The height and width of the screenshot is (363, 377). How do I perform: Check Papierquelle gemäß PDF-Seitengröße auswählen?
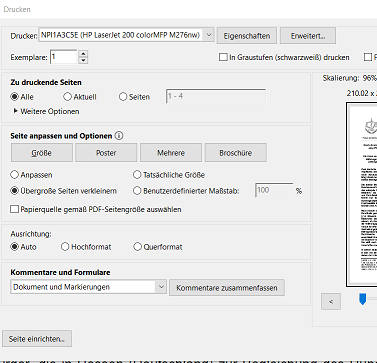pyautogui.click(x=14, y=209)
